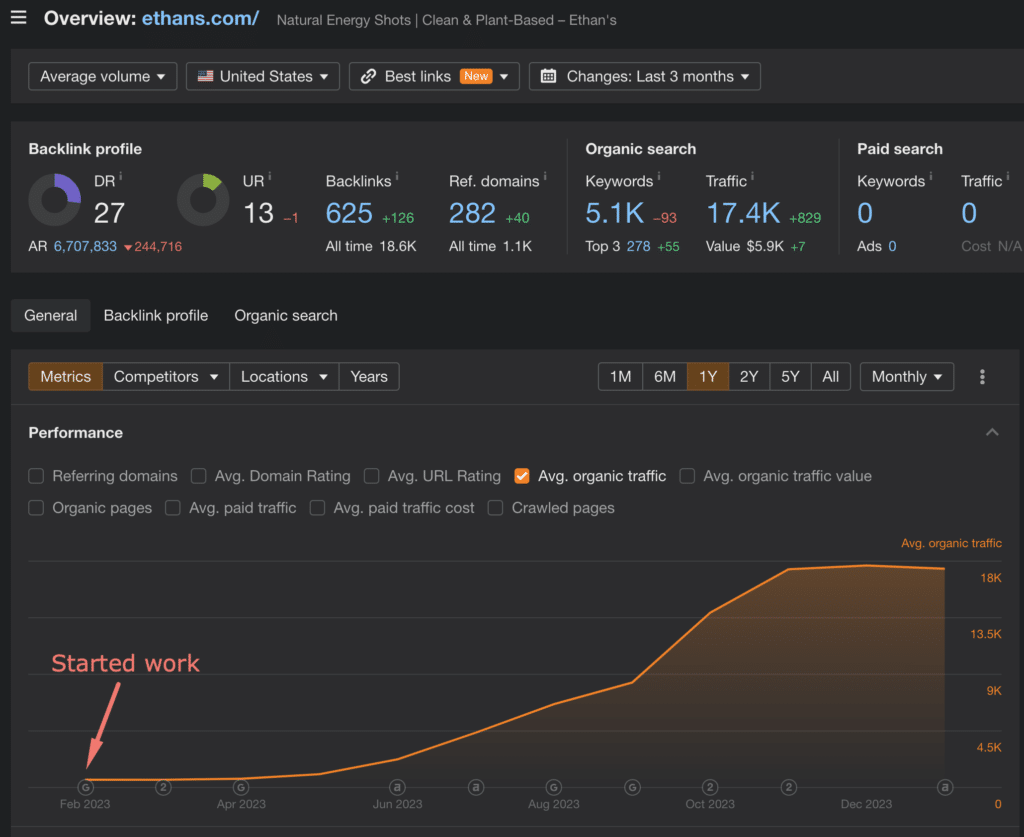
Task: Click the Google update marker at Aug 2023
Action: click(x=554, y=787)
